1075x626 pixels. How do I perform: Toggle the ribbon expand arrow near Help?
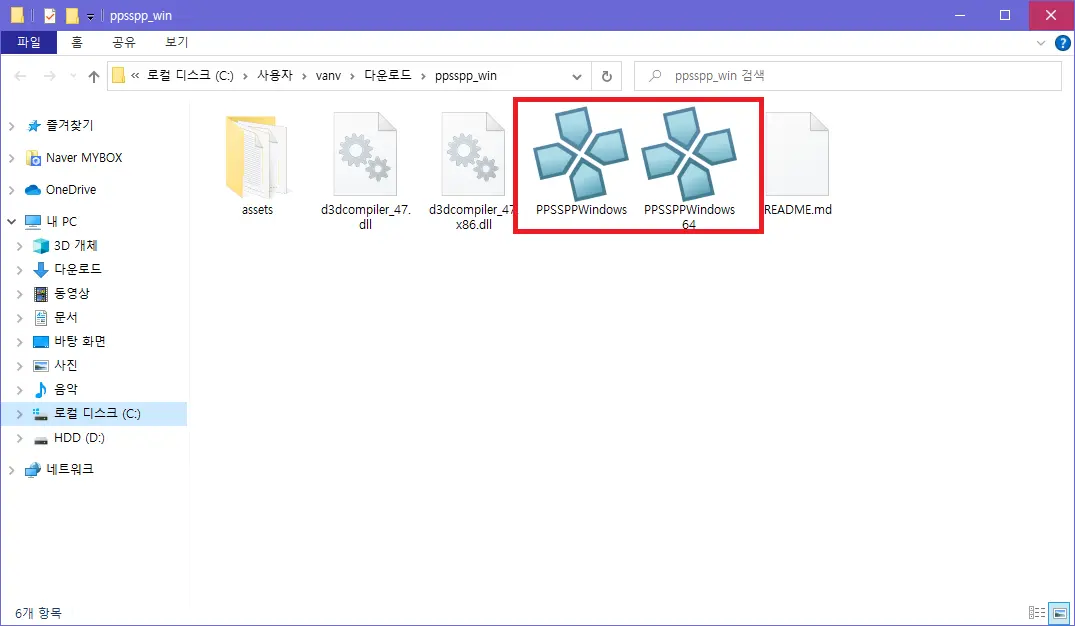coord(1040,42)
